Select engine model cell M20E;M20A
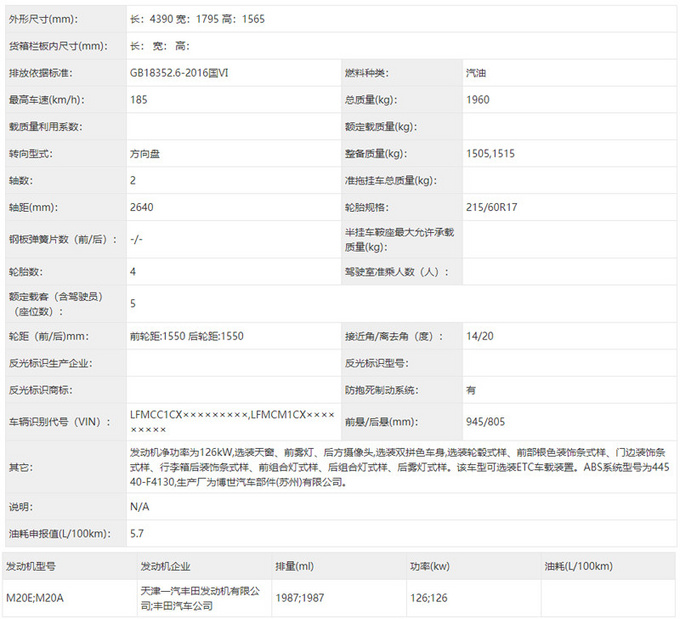This screenshot has height=619, width=680. pos(35,598)
